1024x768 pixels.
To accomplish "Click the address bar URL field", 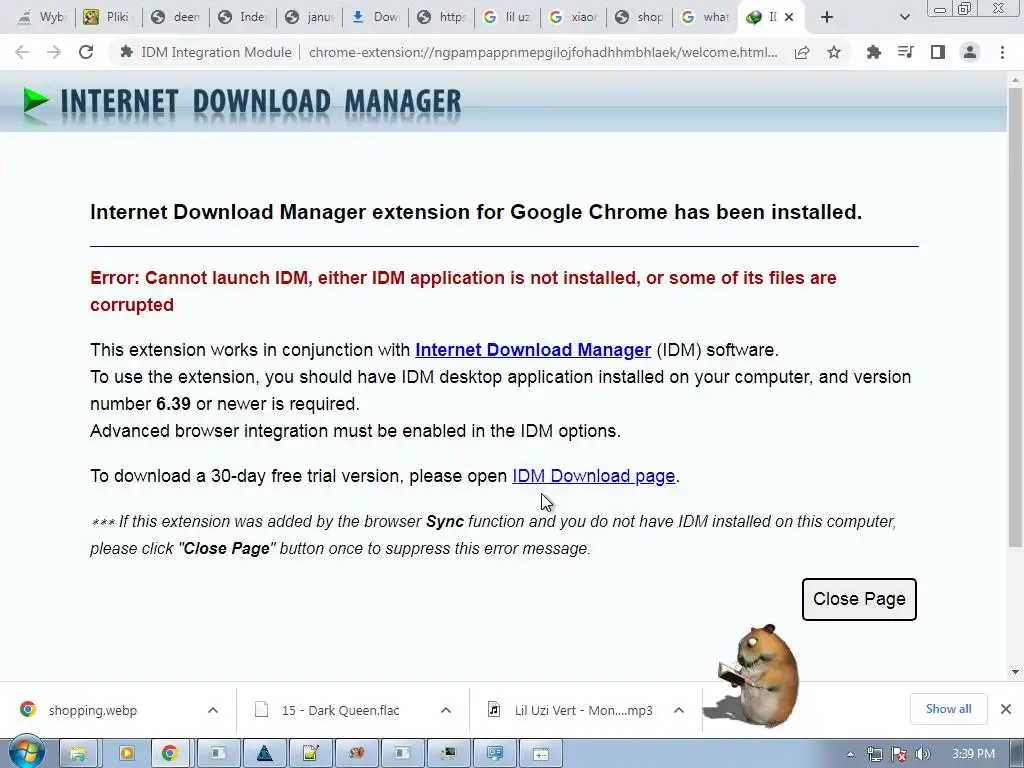I will click(x=543, y=52).
